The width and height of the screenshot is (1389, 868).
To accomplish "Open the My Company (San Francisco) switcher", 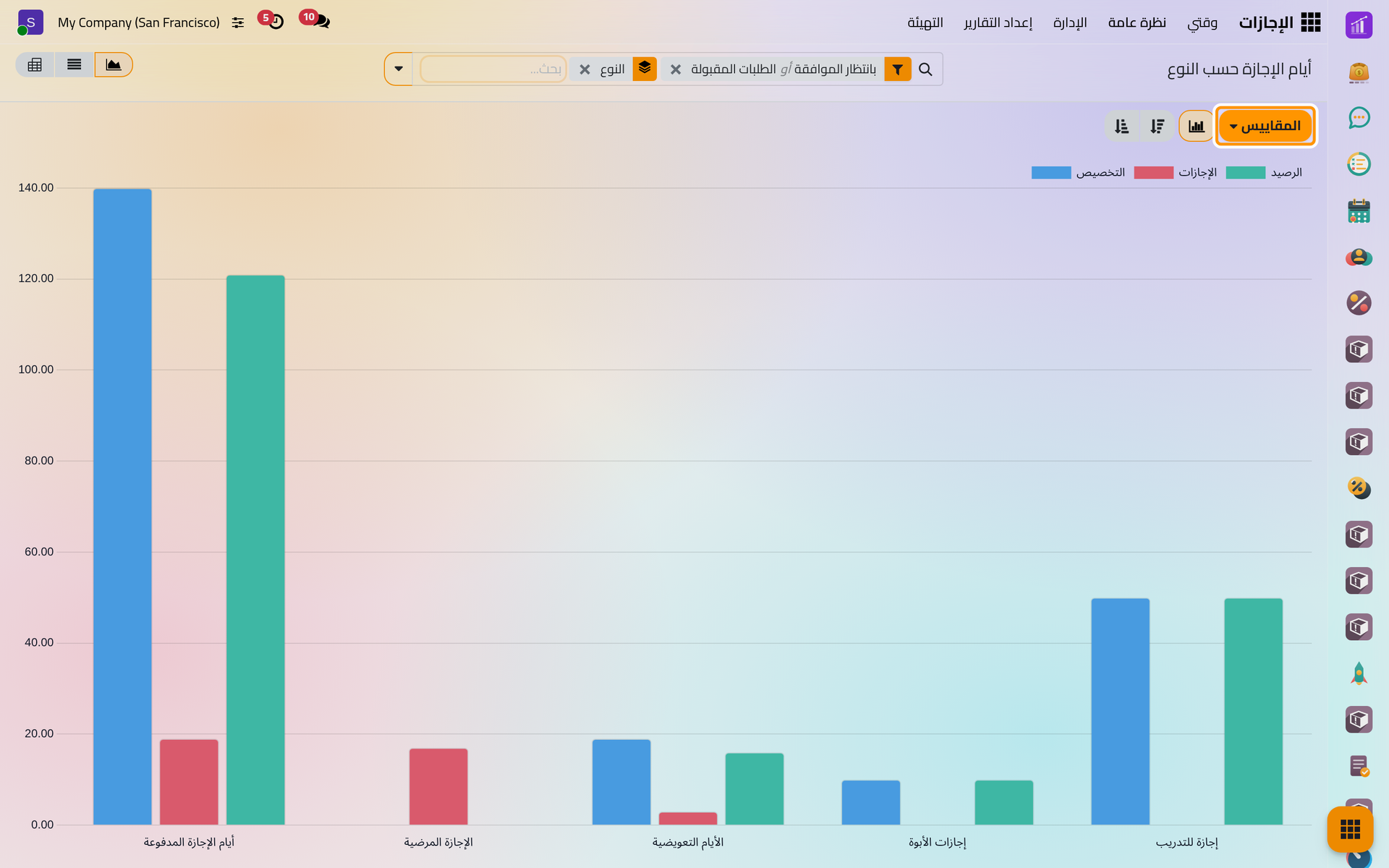I will pyautogui.click(x=139, y=22).
